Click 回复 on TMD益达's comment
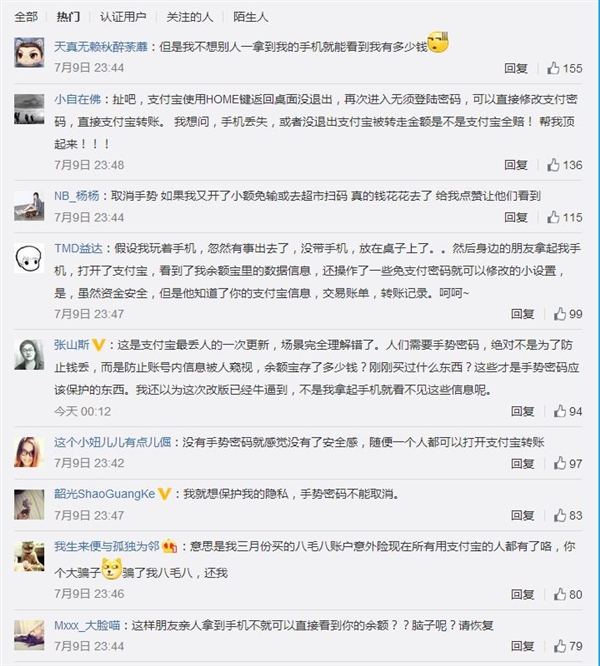 [516, 314]
